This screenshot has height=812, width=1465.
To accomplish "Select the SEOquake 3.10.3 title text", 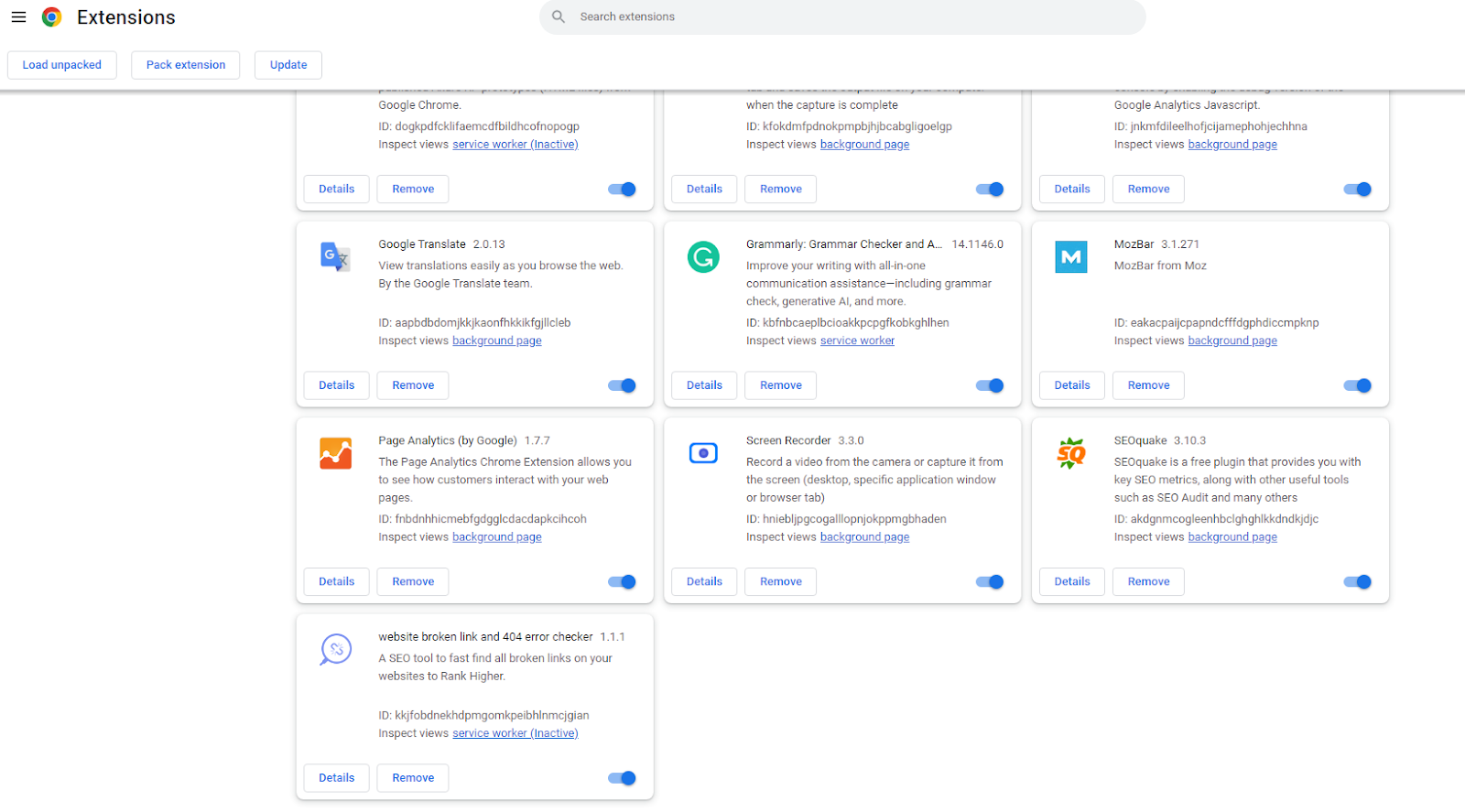I will [1160, 440].
